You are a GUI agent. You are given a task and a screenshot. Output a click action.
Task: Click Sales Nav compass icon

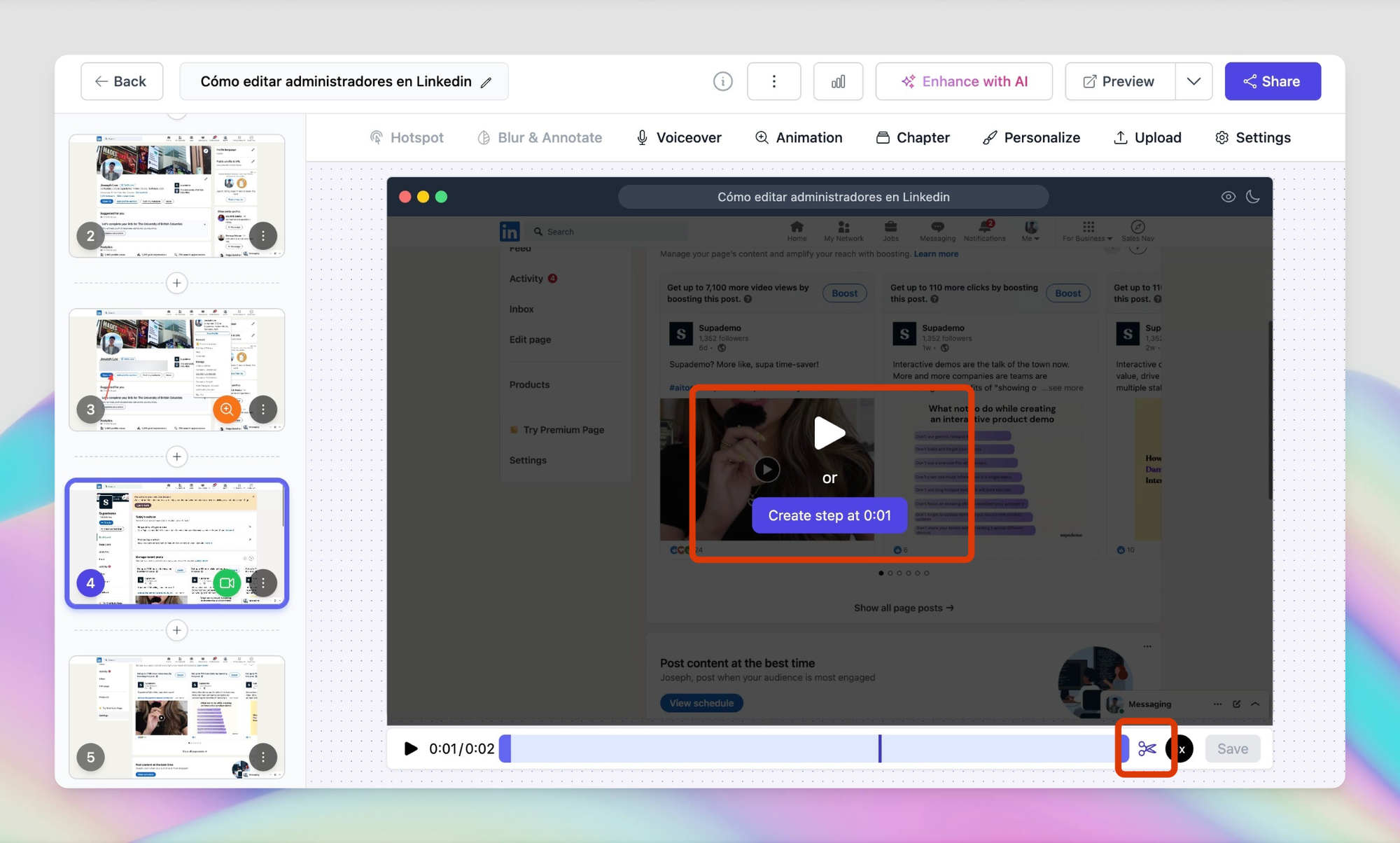[1137, 231]
